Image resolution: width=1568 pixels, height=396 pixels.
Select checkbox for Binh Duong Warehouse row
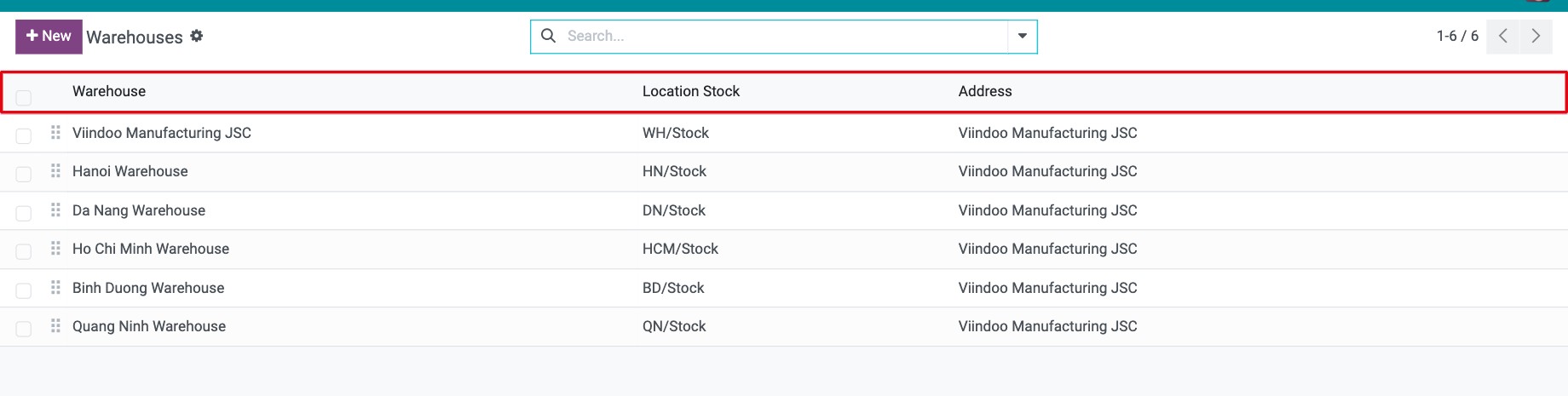point(24,290)
